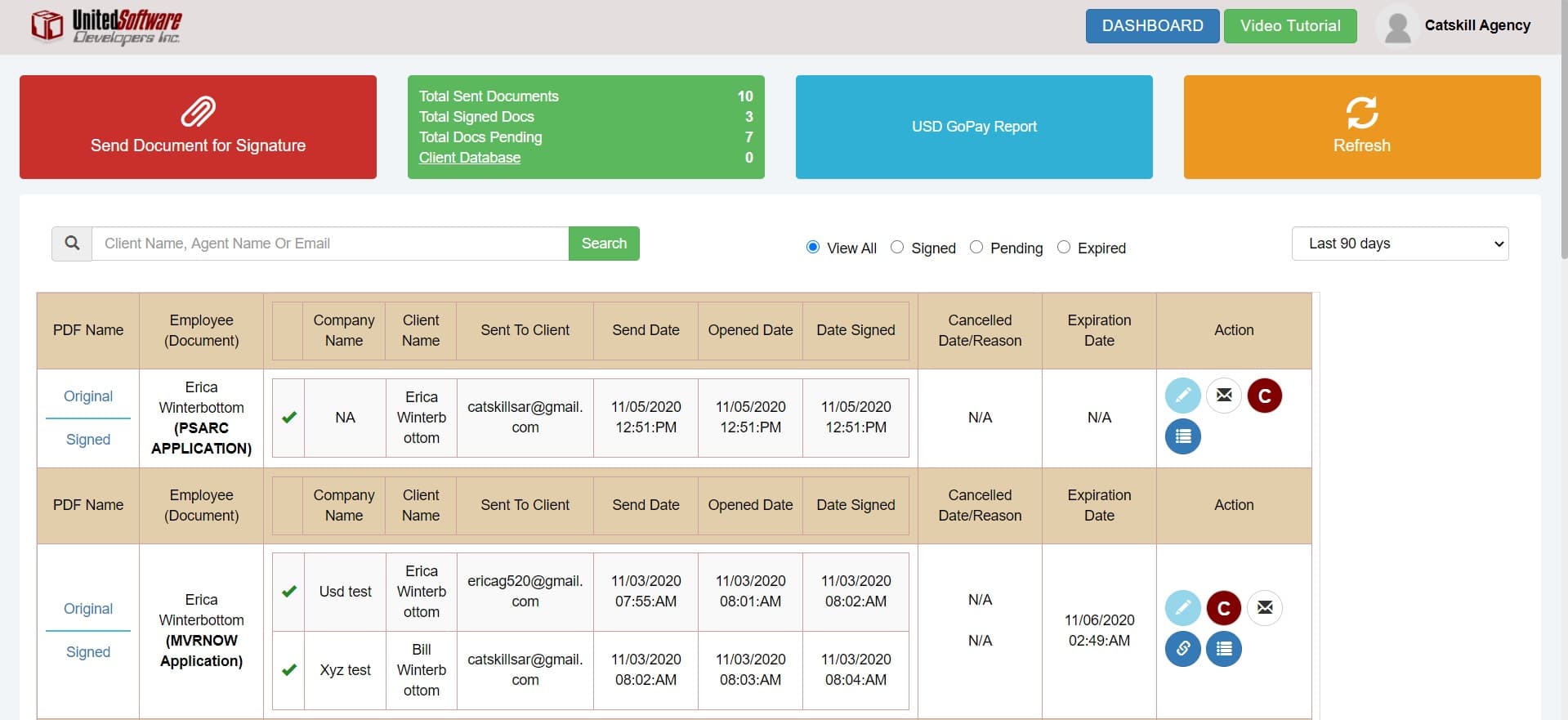Open the list icon in the MVRNOW application row
Image resolution: width=1568 pixels, height=720 pixels.
[1223, 649]
